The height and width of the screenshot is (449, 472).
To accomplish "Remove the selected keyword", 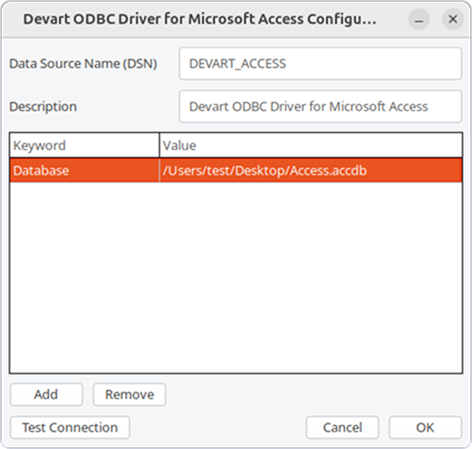I will coord(129,394).
